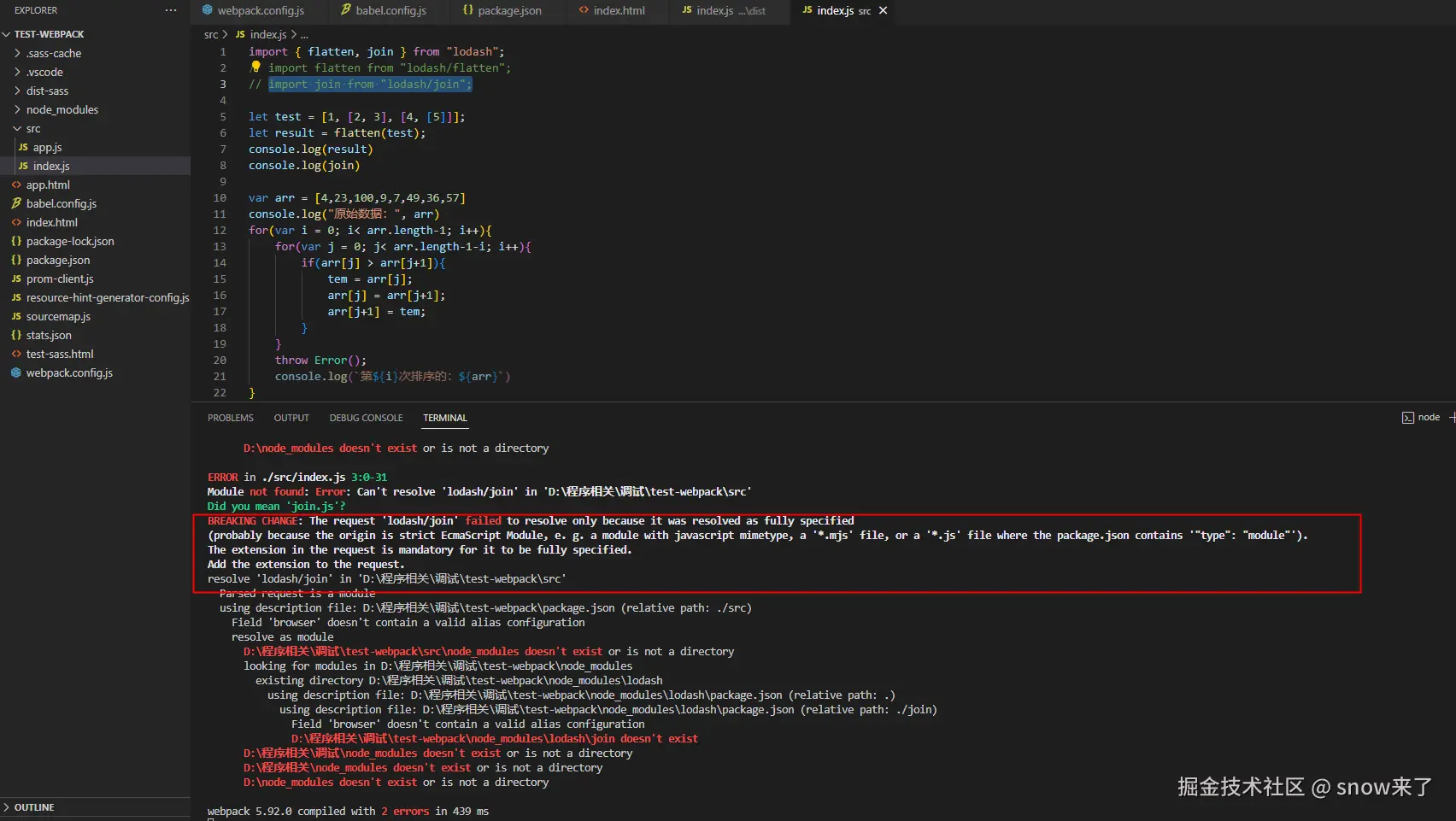
Task: Switch to index.js dist editor tab
Action: [x=731, y=11]
